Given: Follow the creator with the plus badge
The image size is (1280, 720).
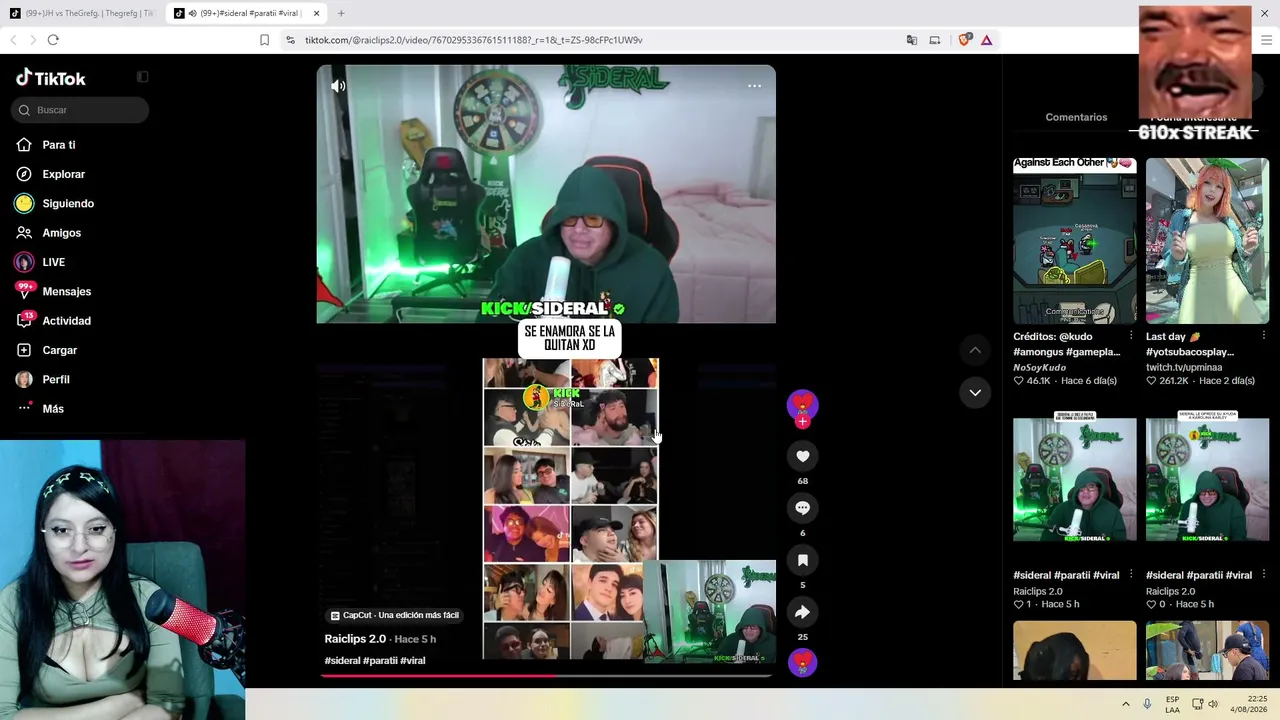Looking at the screenshot, I should point(802,421).
